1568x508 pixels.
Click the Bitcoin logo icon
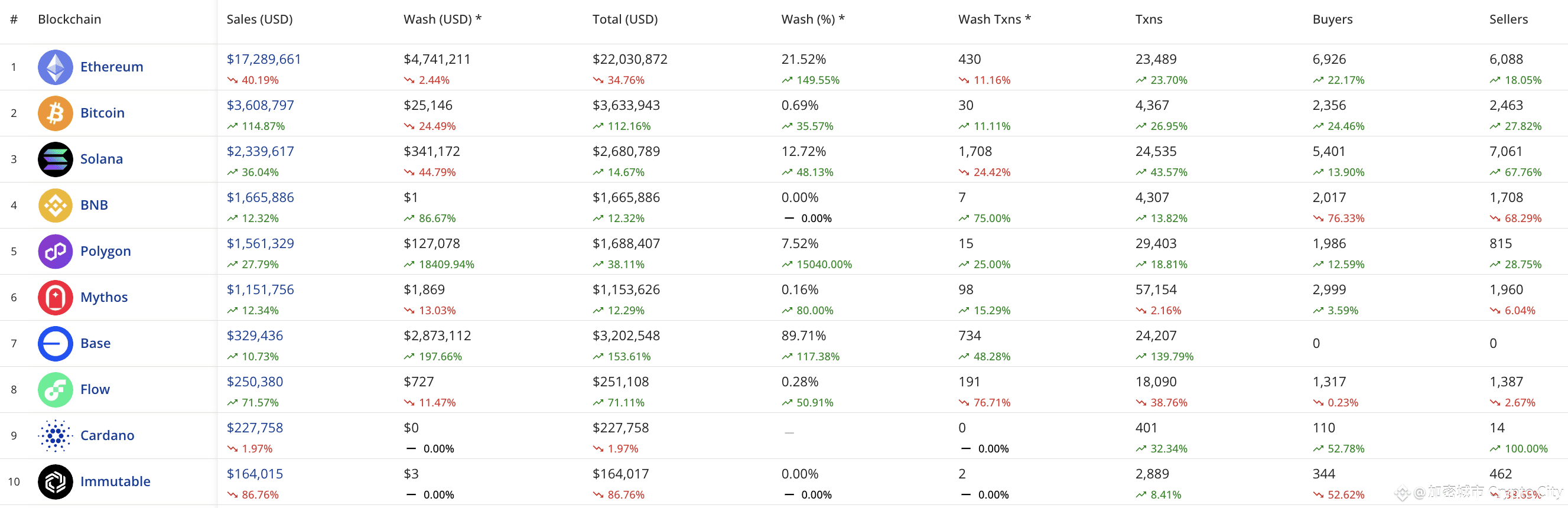56,113
